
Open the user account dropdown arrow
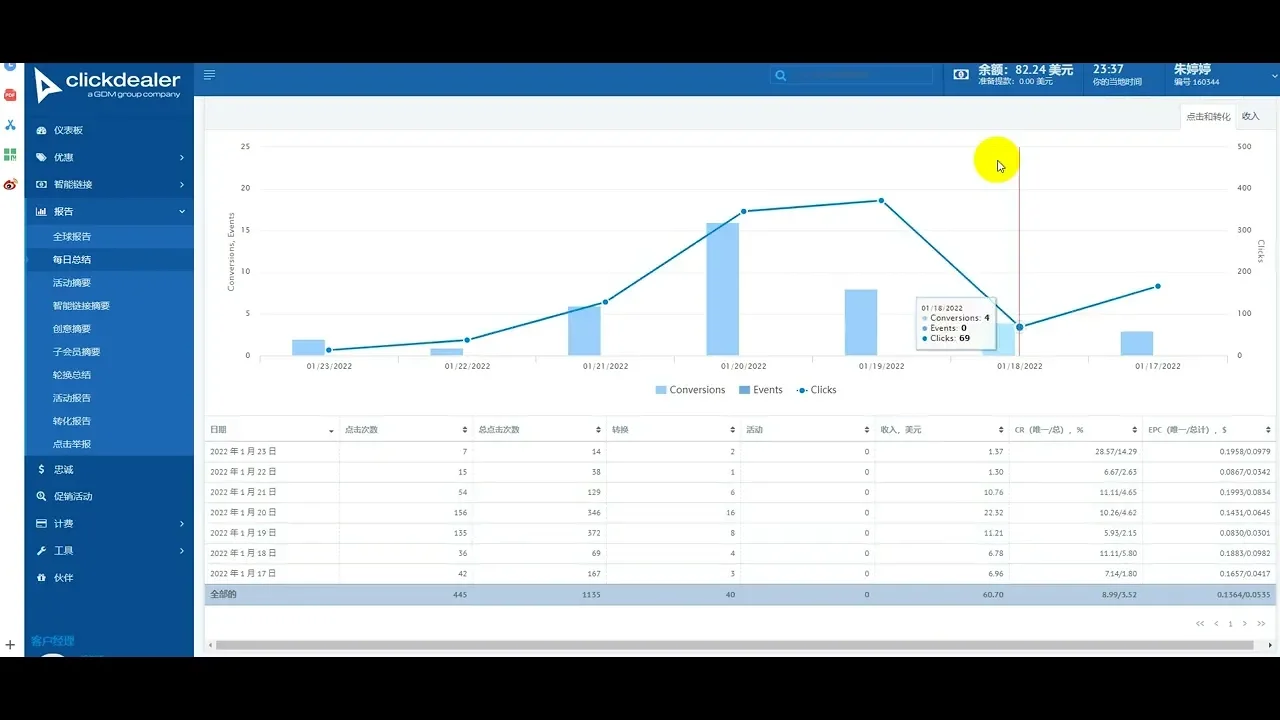click(1274, 76)
